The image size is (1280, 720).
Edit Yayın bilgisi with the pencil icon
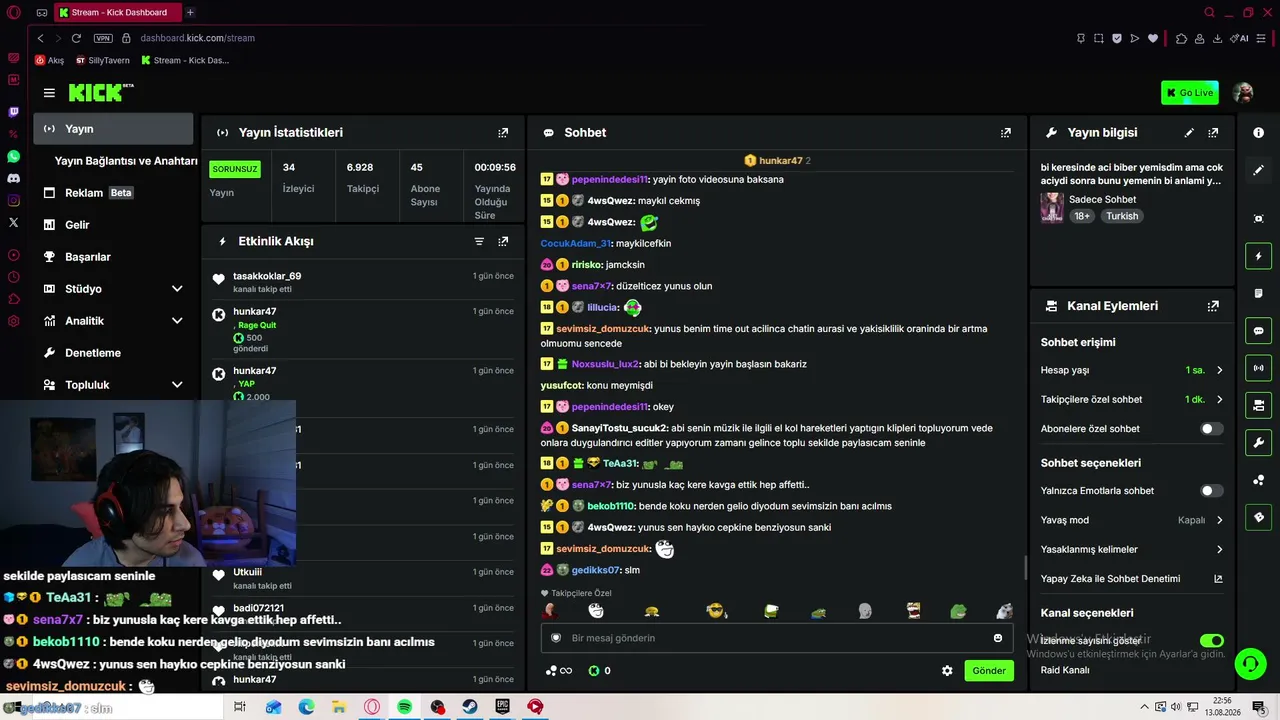click(1189, 132)
